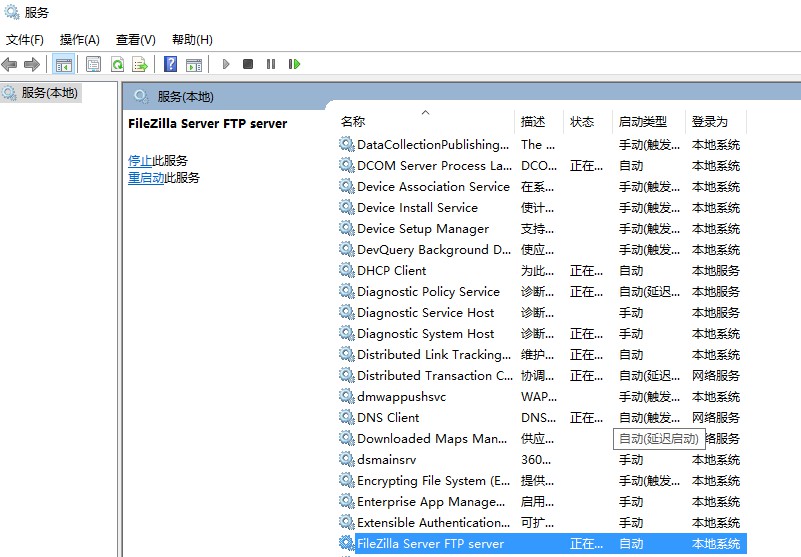Click the Forward arrow in the toolbar
This screenshot has height=557, width=801.
click(x=32, y=64)
